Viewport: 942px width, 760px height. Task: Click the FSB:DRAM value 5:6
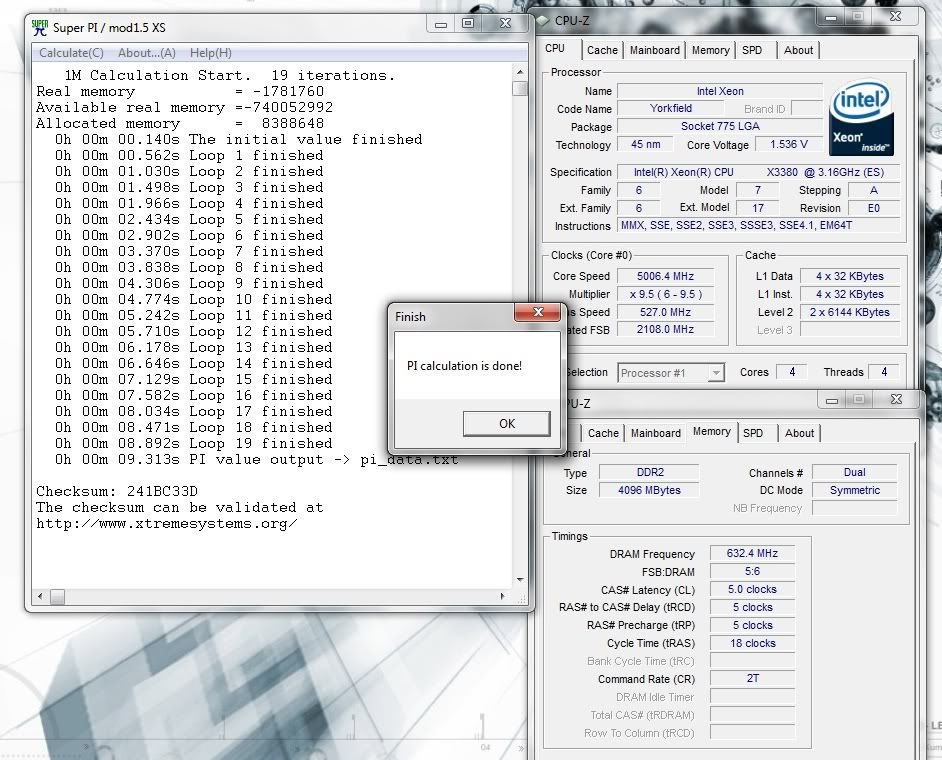click(x=752, y=571)
